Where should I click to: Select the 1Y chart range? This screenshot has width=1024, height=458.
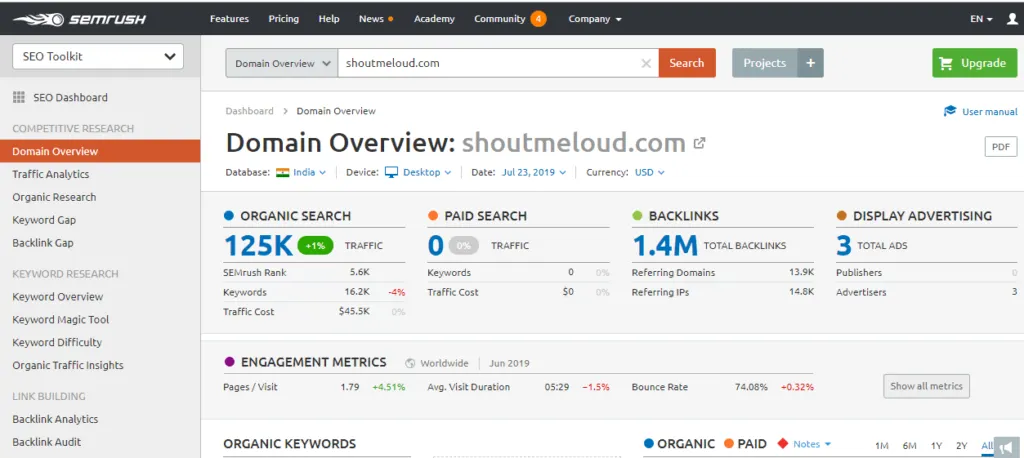click(936, 446)
